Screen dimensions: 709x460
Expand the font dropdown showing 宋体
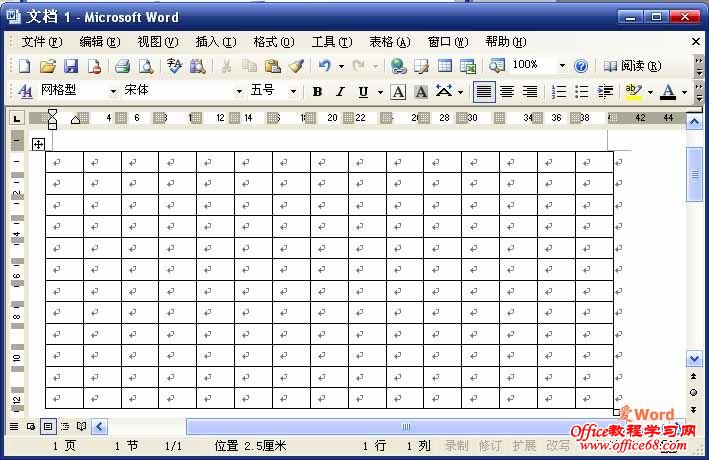(239, 92)
